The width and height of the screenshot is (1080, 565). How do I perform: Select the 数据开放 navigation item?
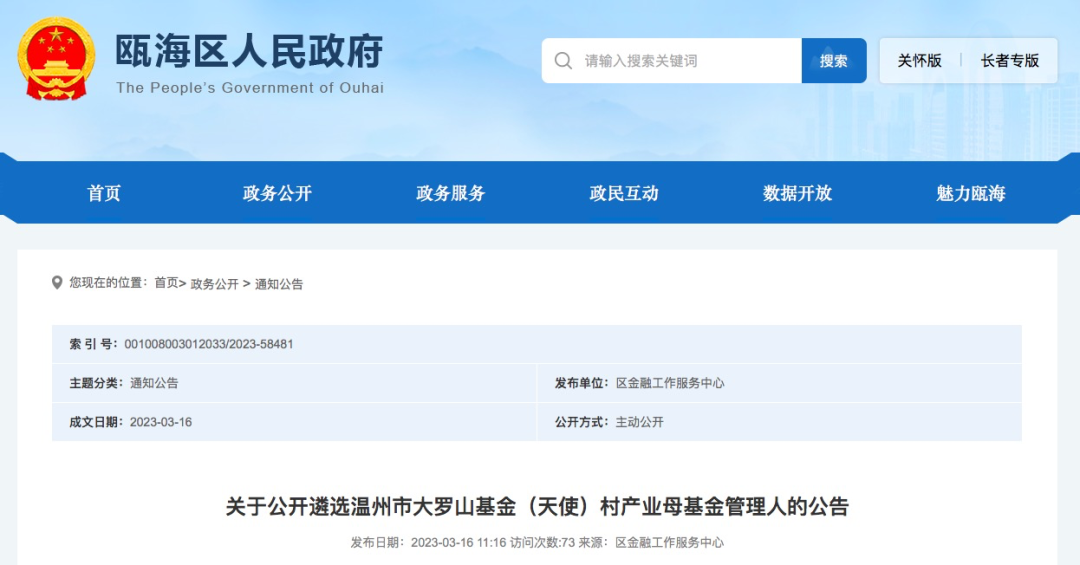click(797, 193)
